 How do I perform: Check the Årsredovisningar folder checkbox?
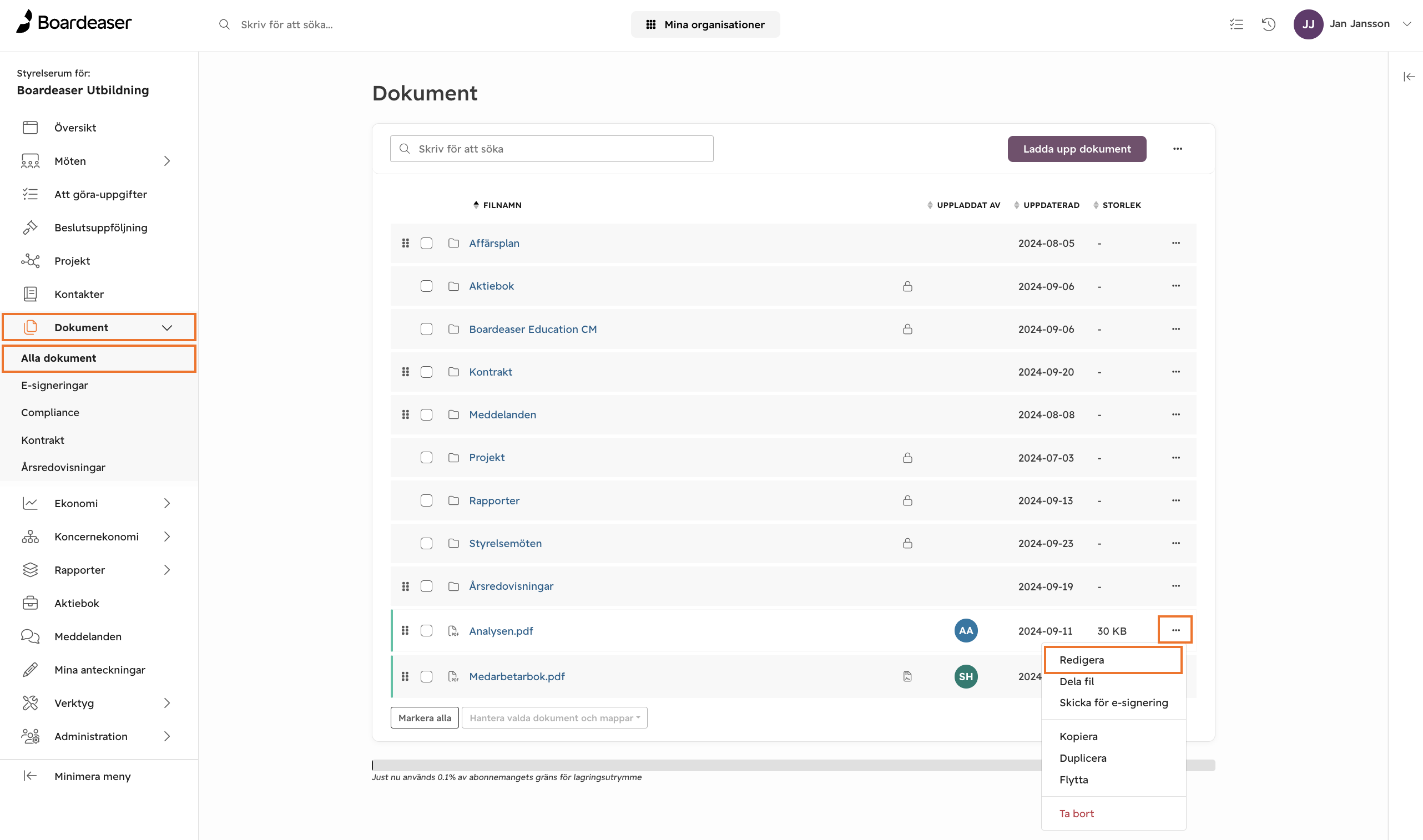coord(426,586)
